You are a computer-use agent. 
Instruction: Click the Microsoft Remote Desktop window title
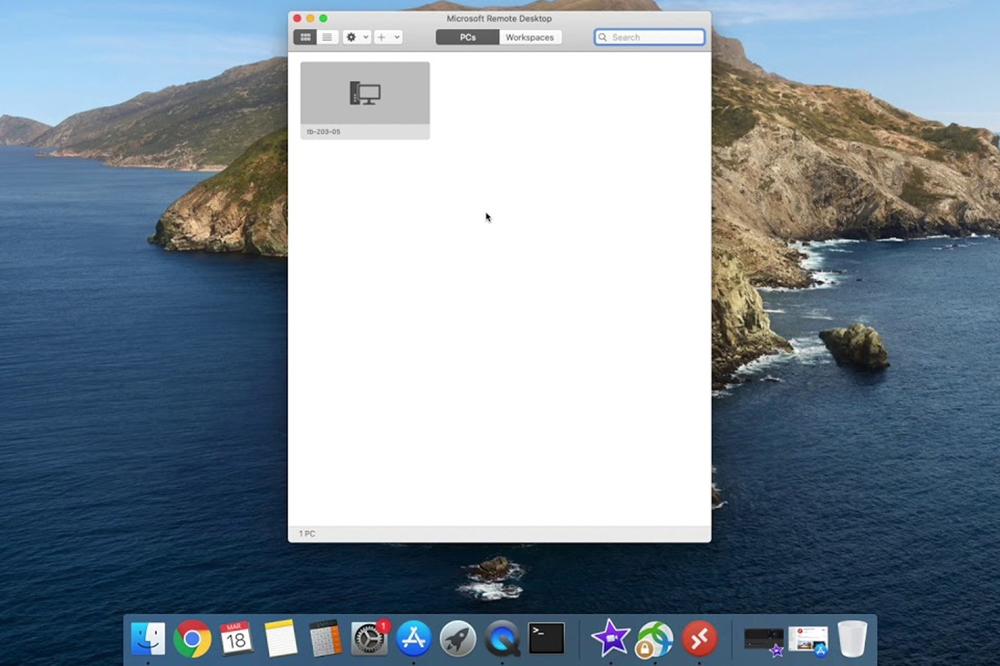(x=499, y=18)
